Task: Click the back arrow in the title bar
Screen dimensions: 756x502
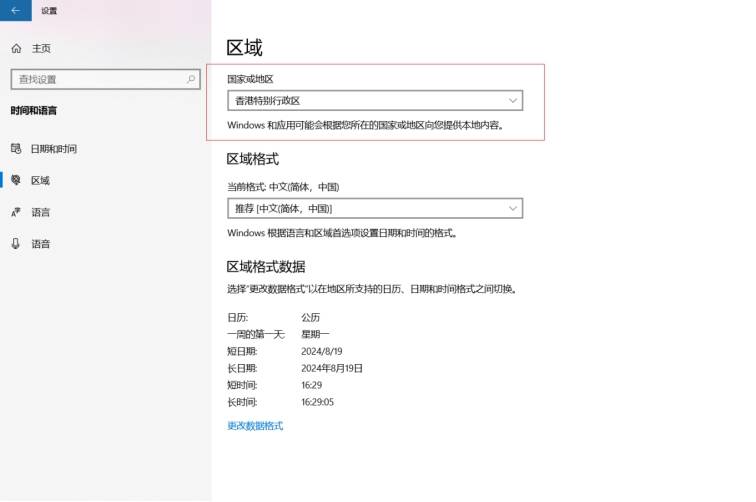Action: point(14,10)
